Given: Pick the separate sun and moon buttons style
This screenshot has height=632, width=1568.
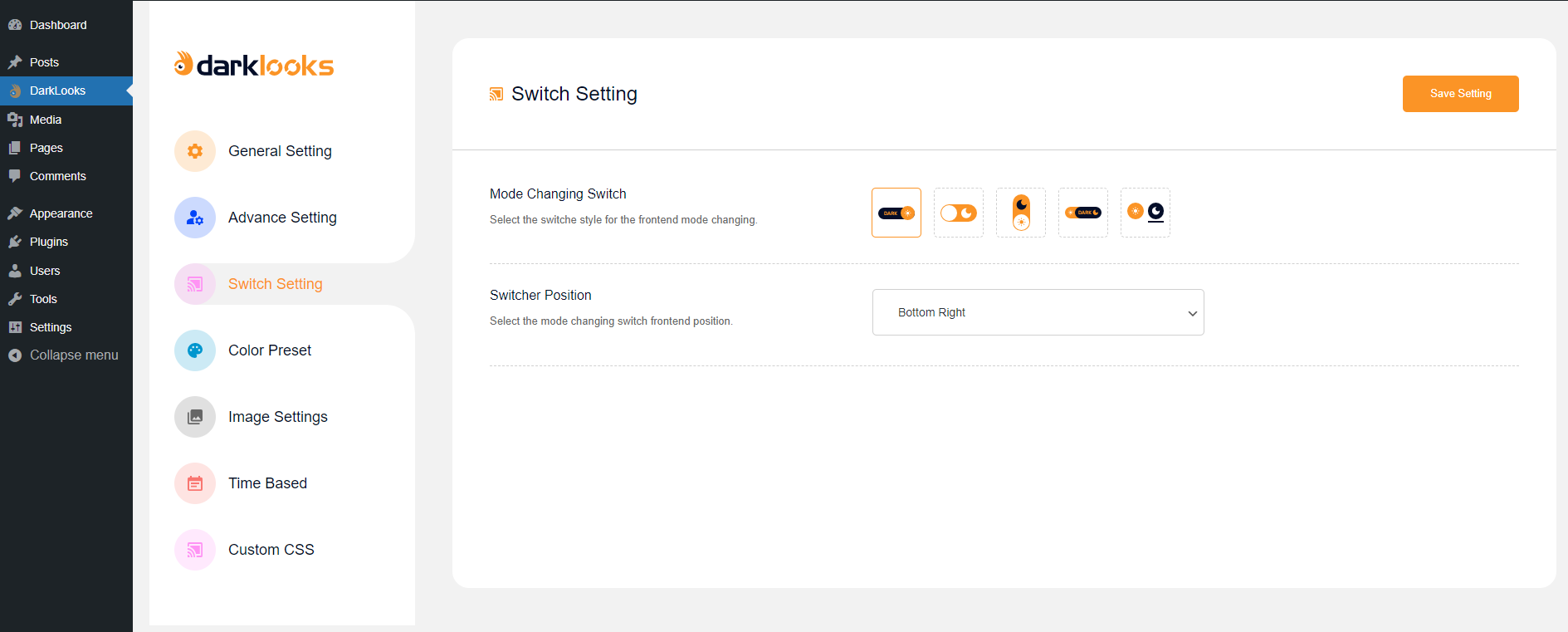Looking at the screenshot, I should (1145, 213).
